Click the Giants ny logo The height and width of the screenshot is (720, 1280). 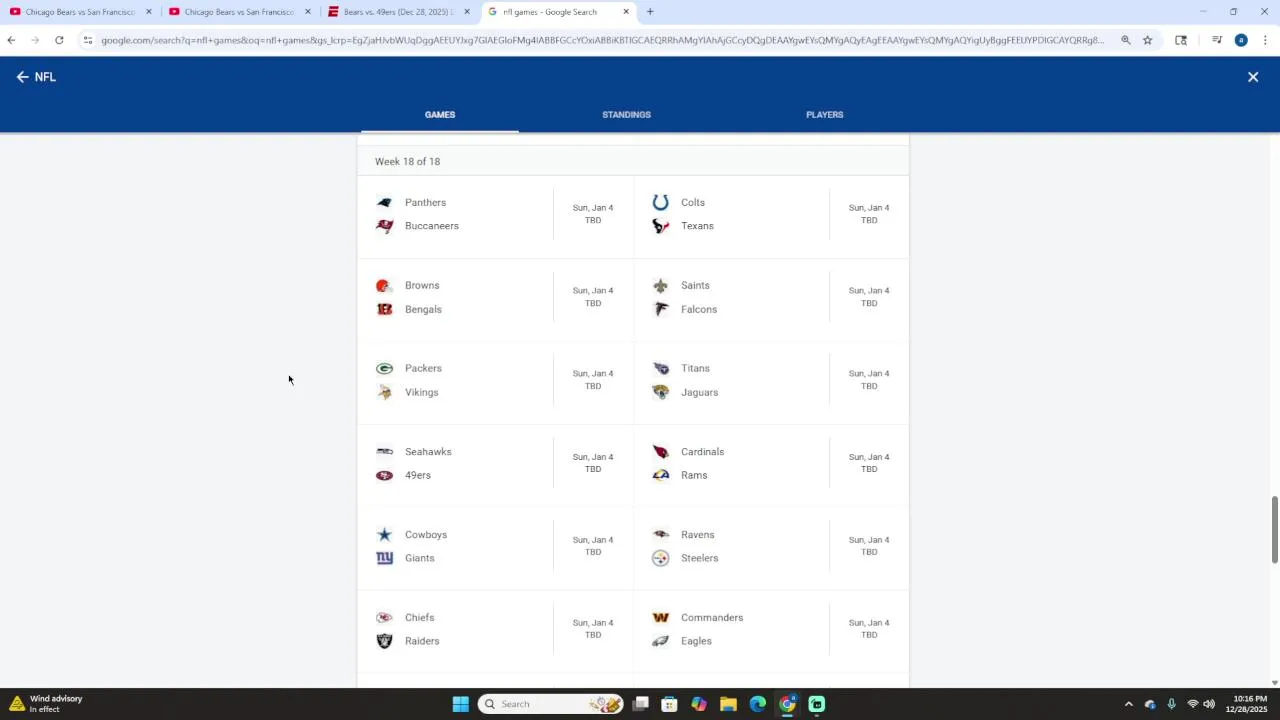(384, 558)
